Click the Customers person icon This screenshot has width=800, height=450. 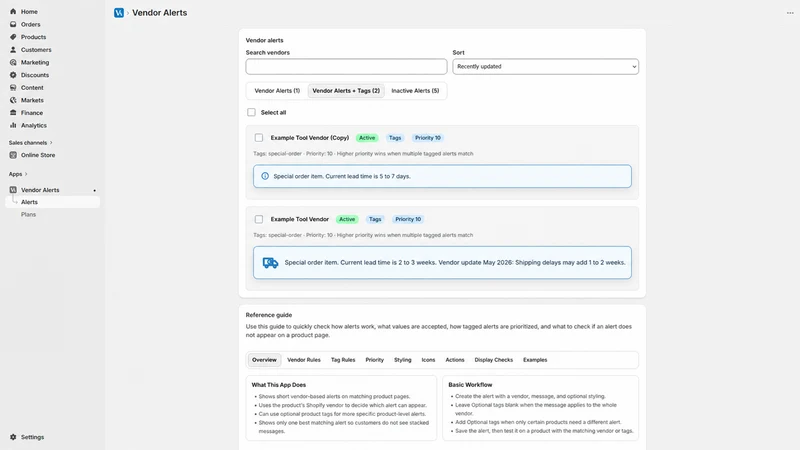pos(13,49)
